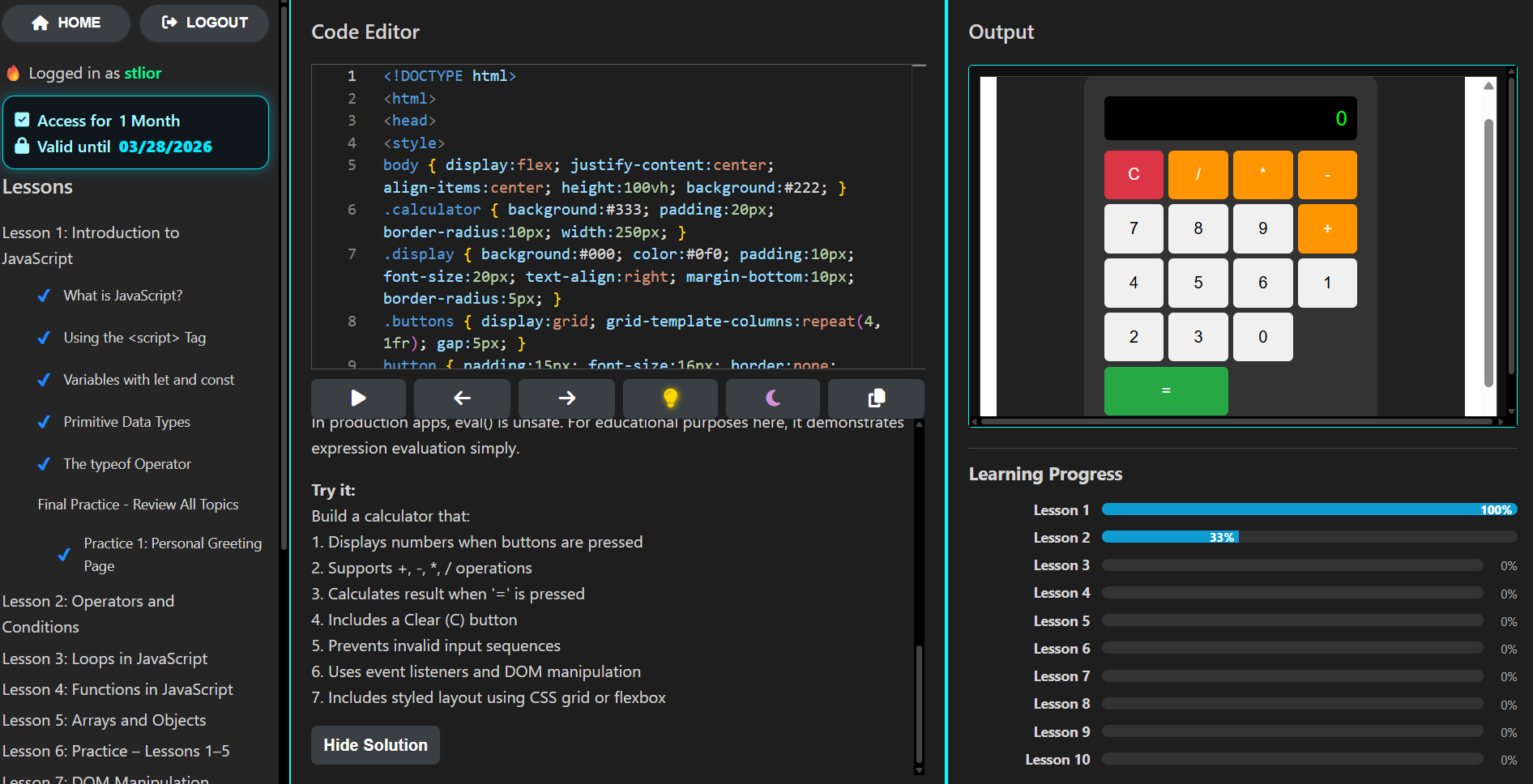Run the code with the play icon
The width and height of the screenshot is (1533, 784).
coord(358,398)
